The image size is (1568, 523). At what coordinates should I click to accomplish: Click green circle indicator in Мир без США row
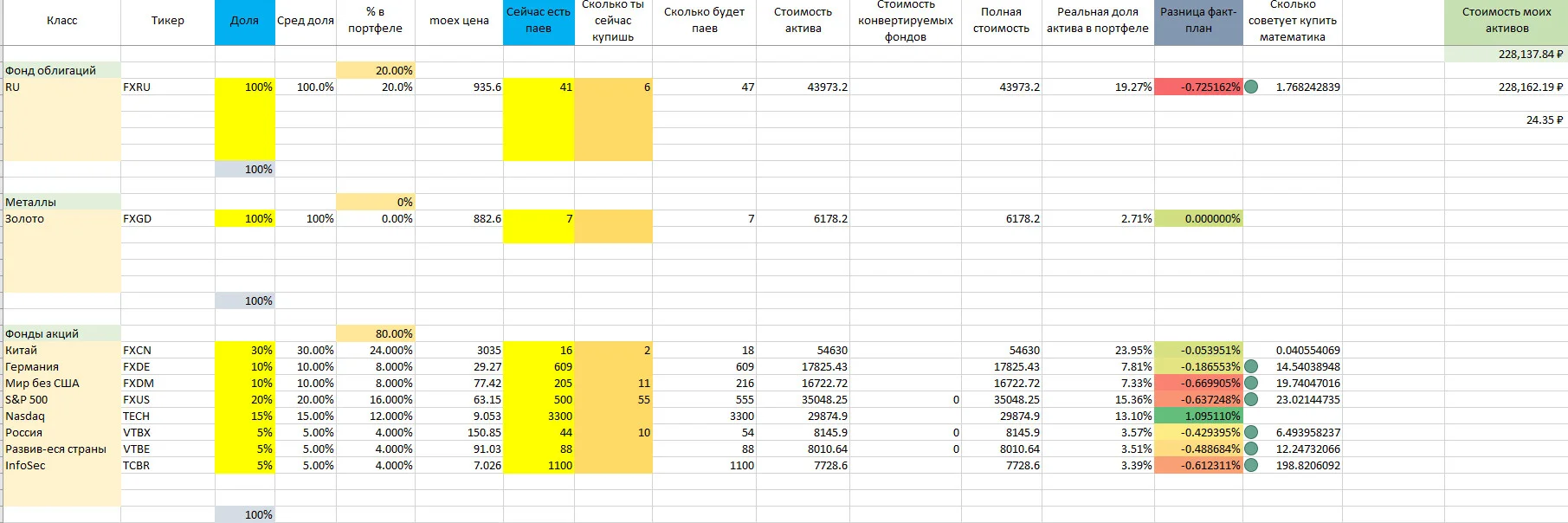point(1251,383)
